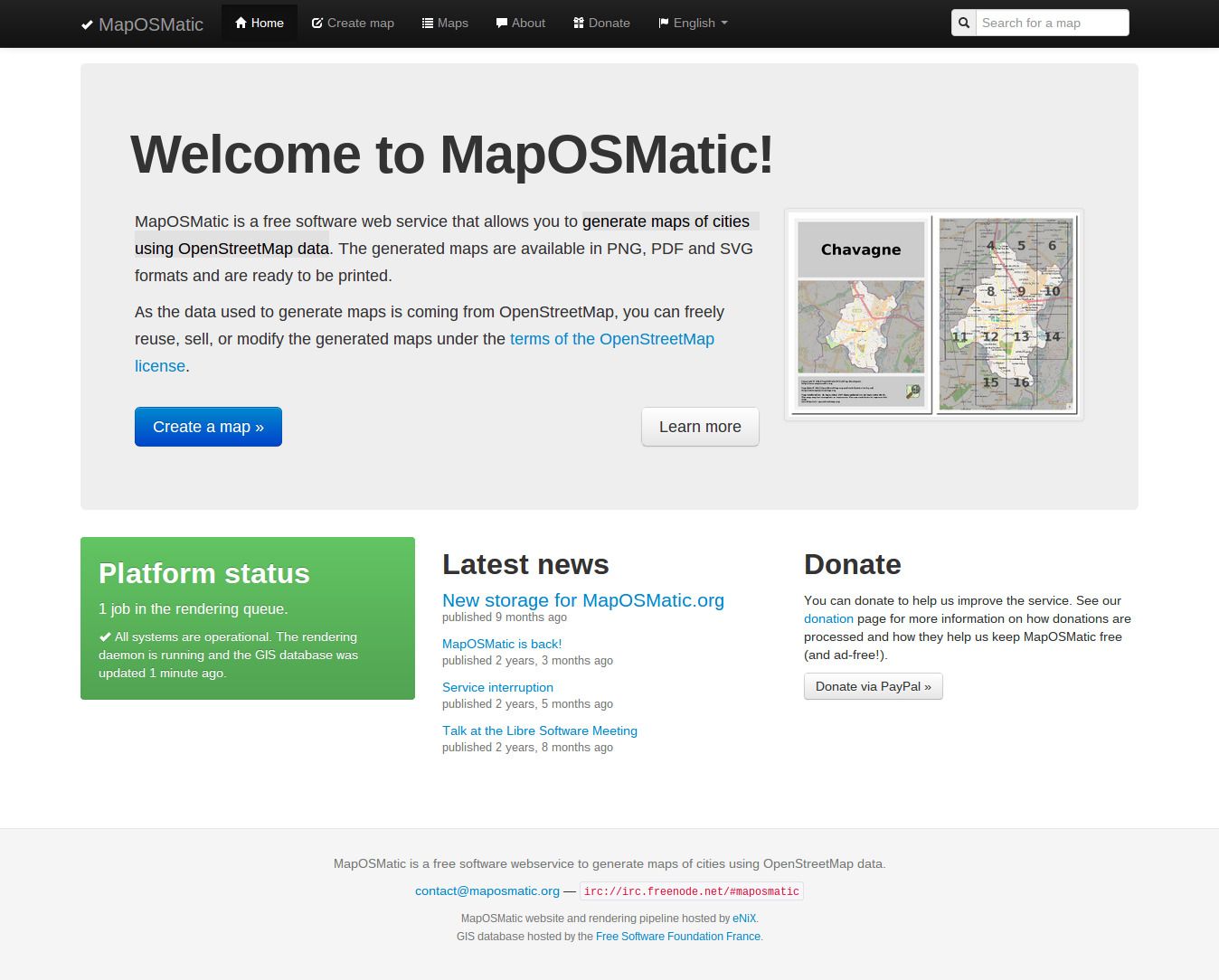
Task: Click the Create map pencil icon
Action: click(x=317, y=22)
